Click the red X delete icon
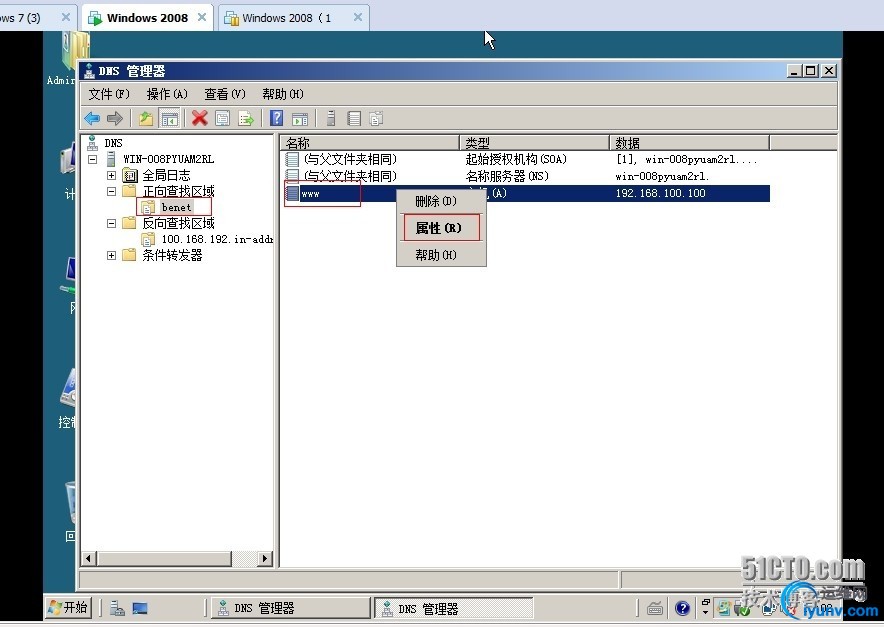This screenshot has width=884, height=627. pos(200,118)
